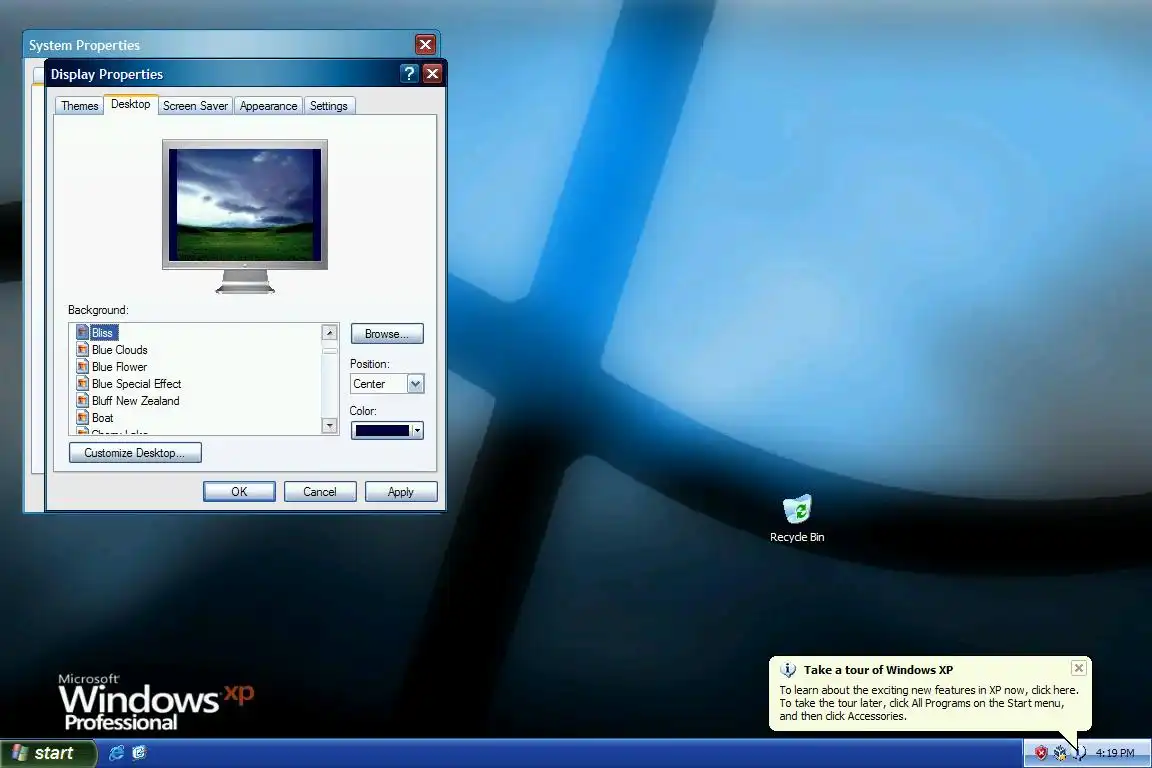Click the Browse button
1152x768 pixels.
pyautogui.click(x=387, y=334)
